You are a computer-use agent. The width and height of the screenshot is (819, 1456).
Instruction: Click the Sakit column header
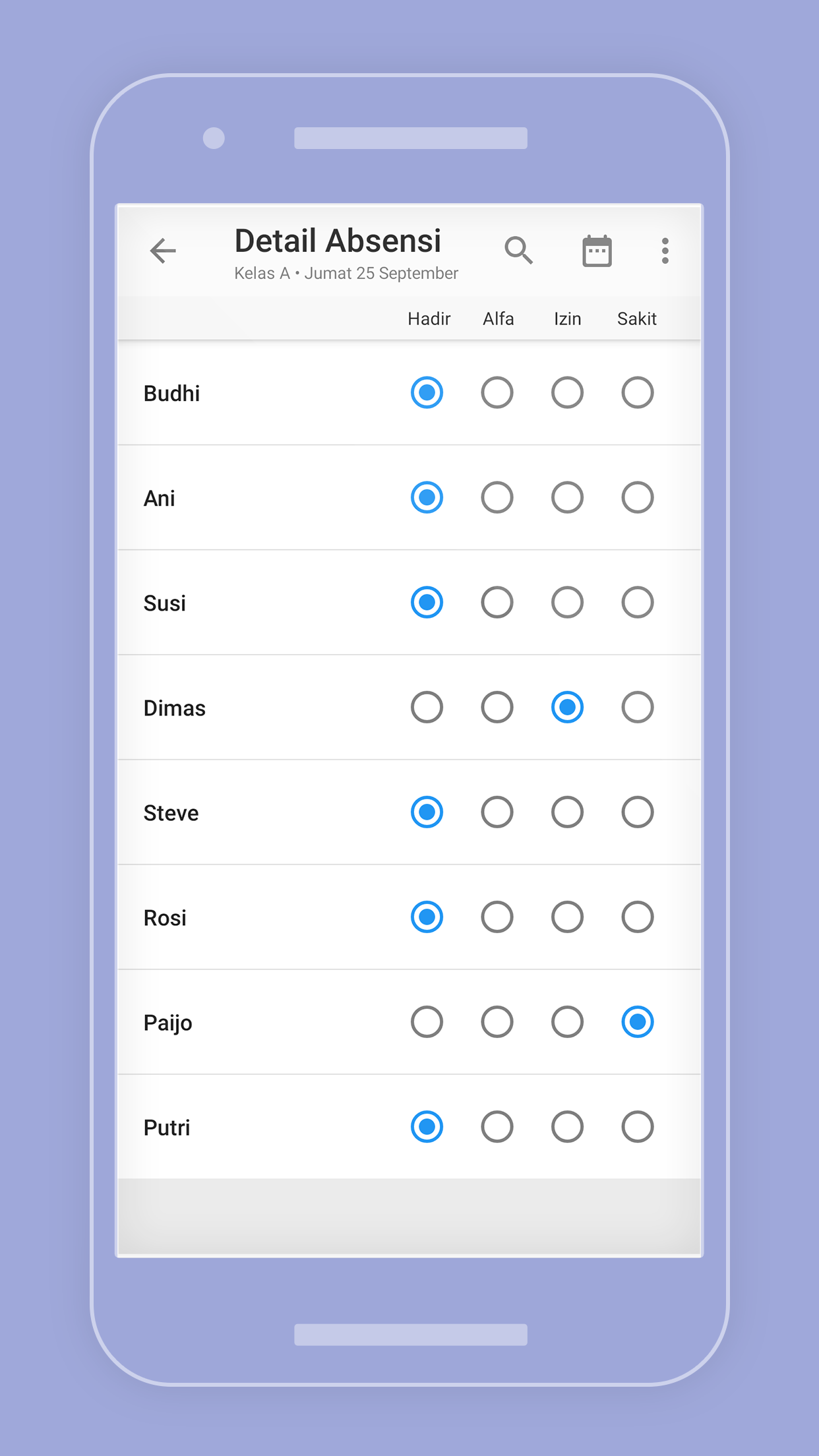(636, 319)
